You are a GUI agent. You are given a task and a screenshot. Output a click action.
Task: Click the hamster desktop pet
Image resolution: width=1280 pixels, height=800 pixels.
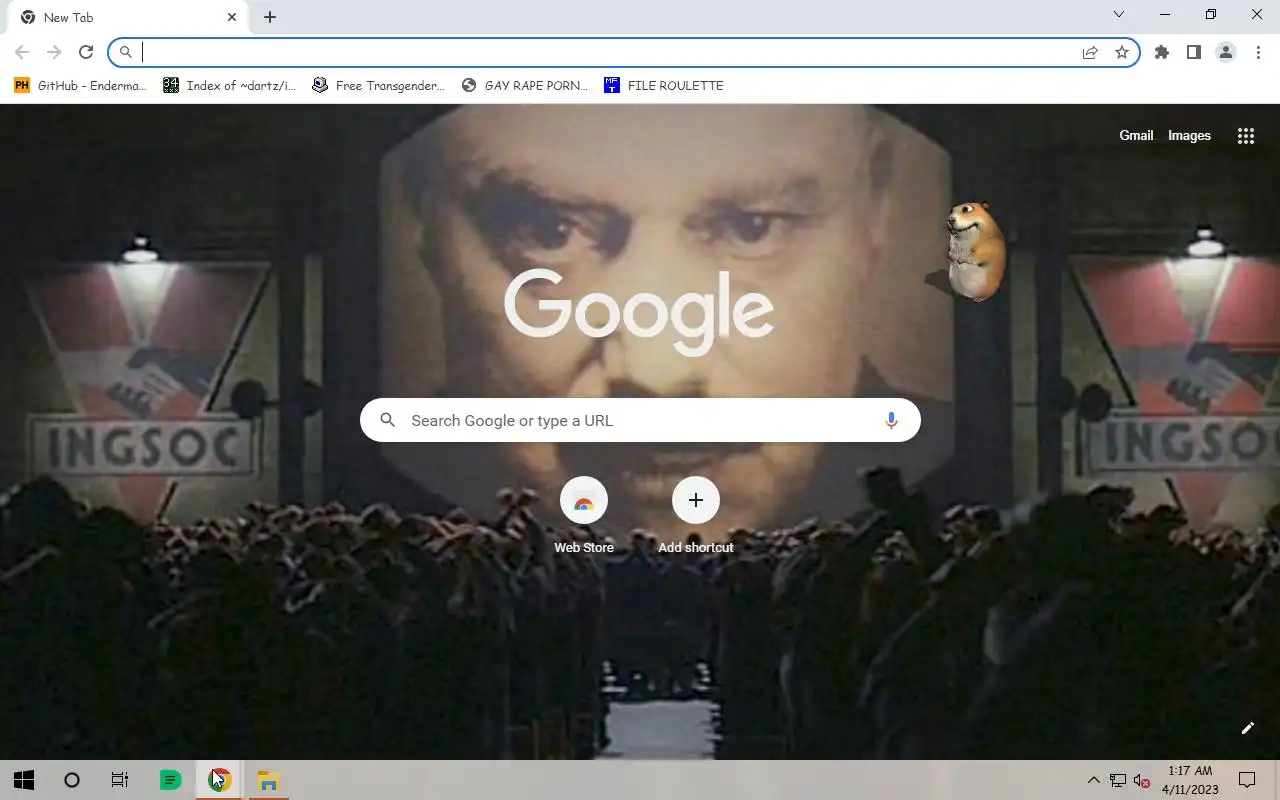(973, 250)
